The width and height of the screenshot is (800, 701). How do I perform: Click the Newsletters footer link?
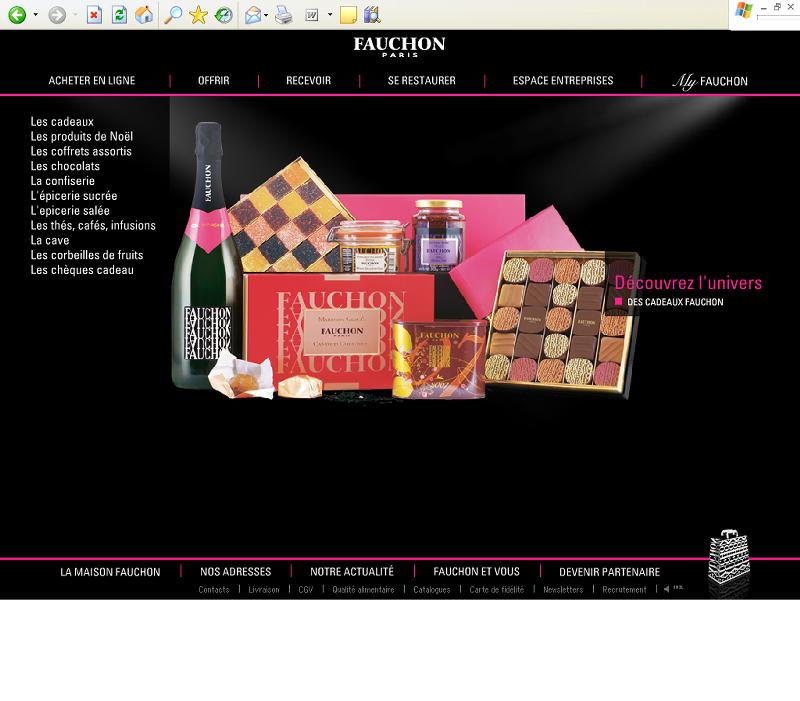pyautogui.click(x=563, y=590)
